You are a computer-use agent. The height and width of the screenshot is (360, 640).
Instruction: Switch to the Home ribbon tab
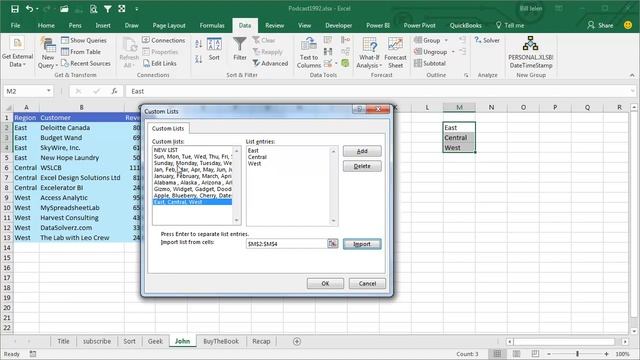coord(46,25)
